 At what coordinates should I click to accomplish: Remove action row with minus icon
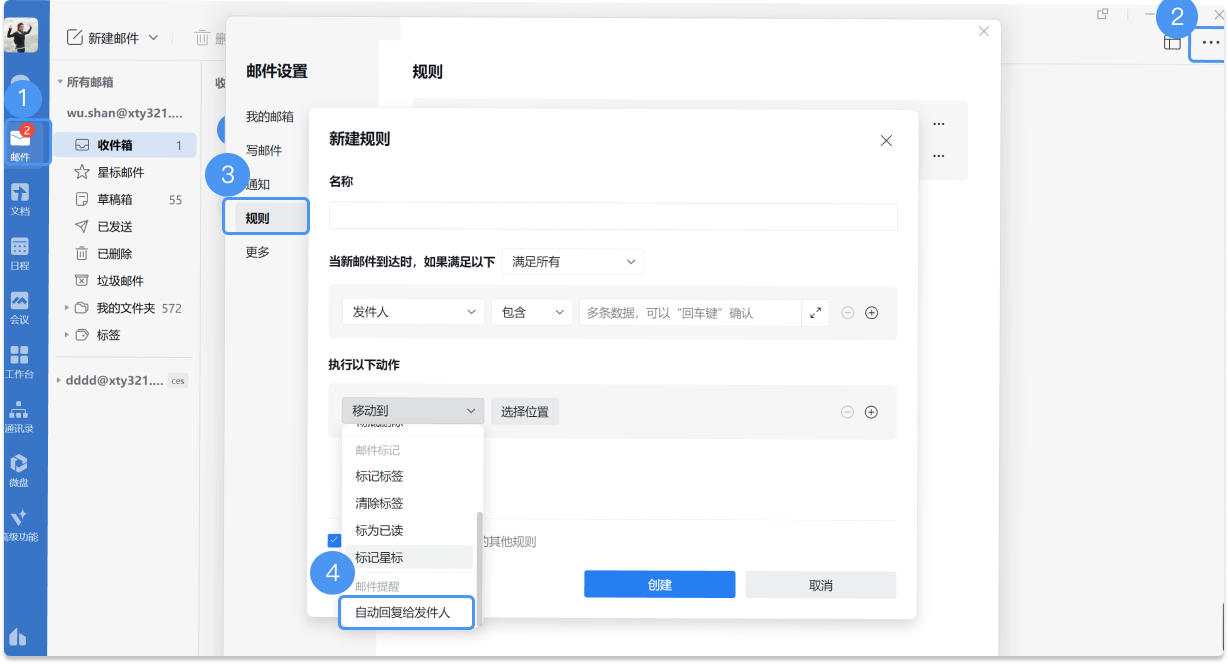[847, 412]
